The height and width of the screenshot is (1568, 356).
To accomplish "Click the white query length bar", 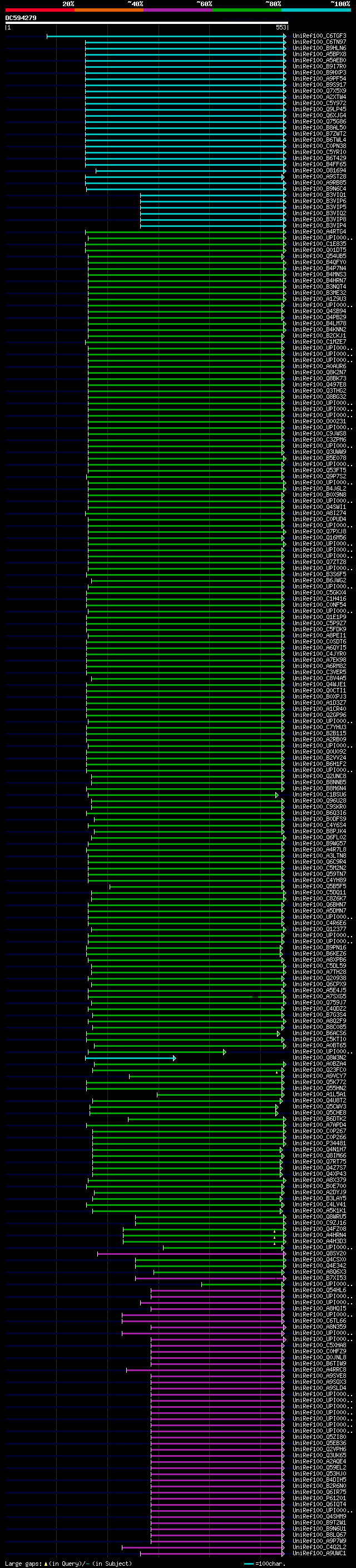I will pos(146,22).
